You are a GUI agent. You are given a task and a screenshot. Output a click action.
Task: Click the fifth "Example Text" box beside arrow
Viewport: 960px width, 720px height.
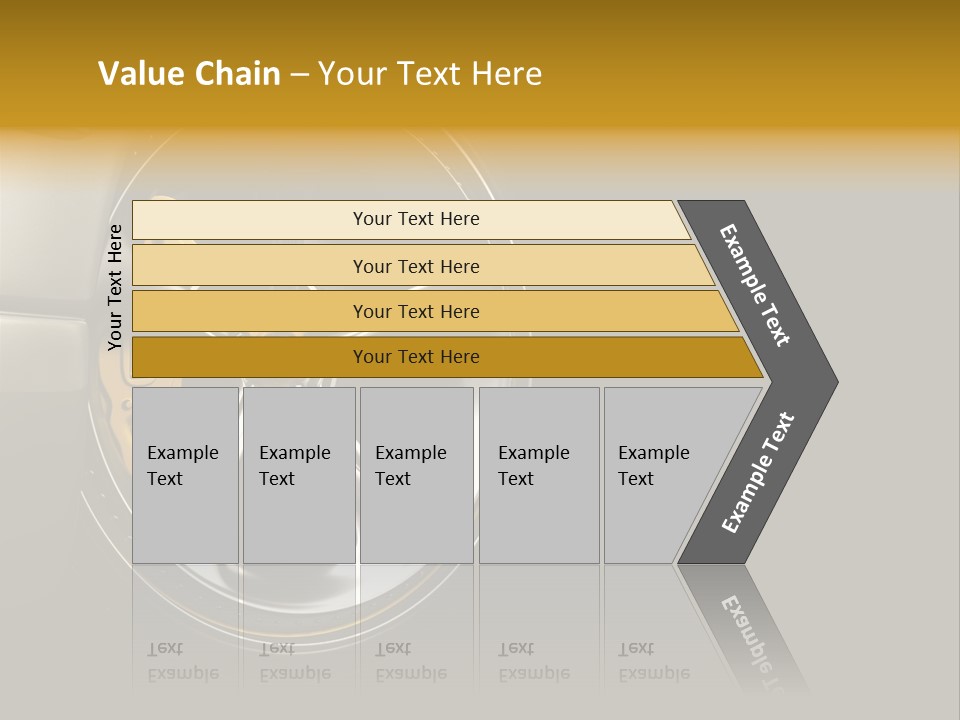(x=660, y=475)
